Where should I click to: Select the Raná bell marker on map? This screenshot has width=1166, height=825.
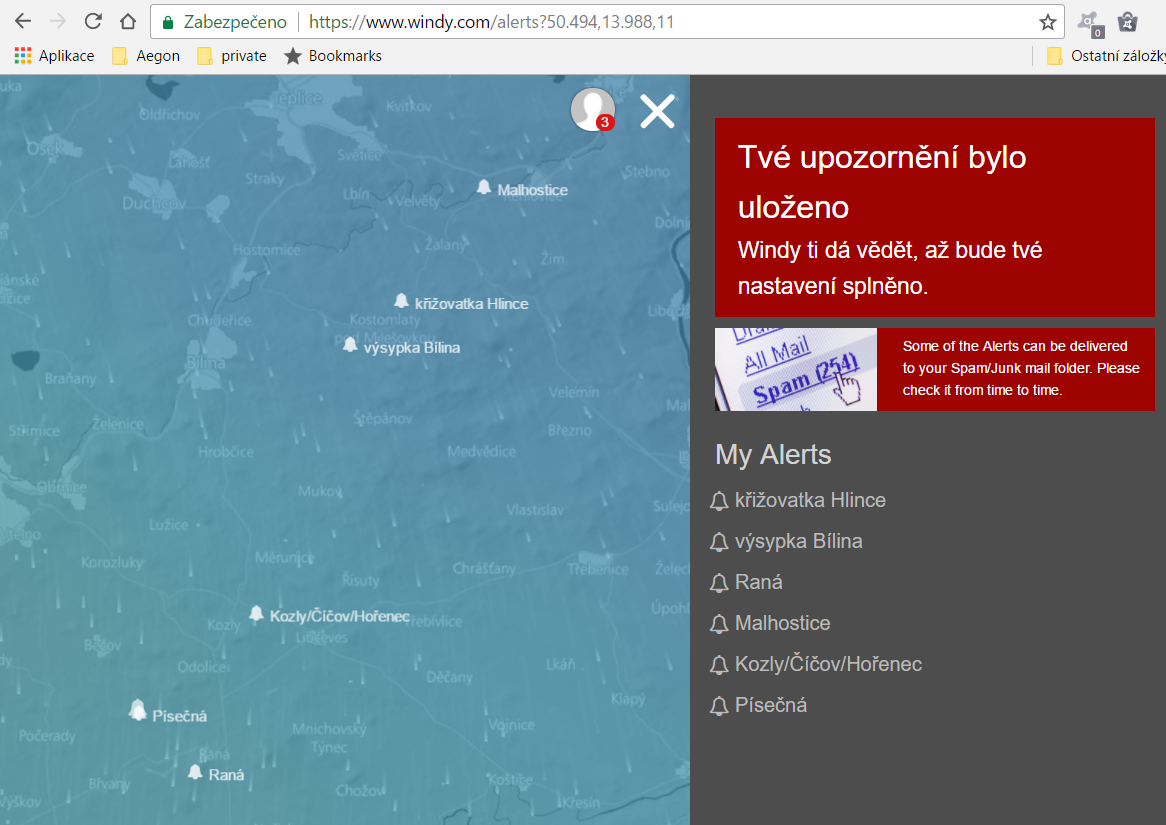[x=195, y=772]
